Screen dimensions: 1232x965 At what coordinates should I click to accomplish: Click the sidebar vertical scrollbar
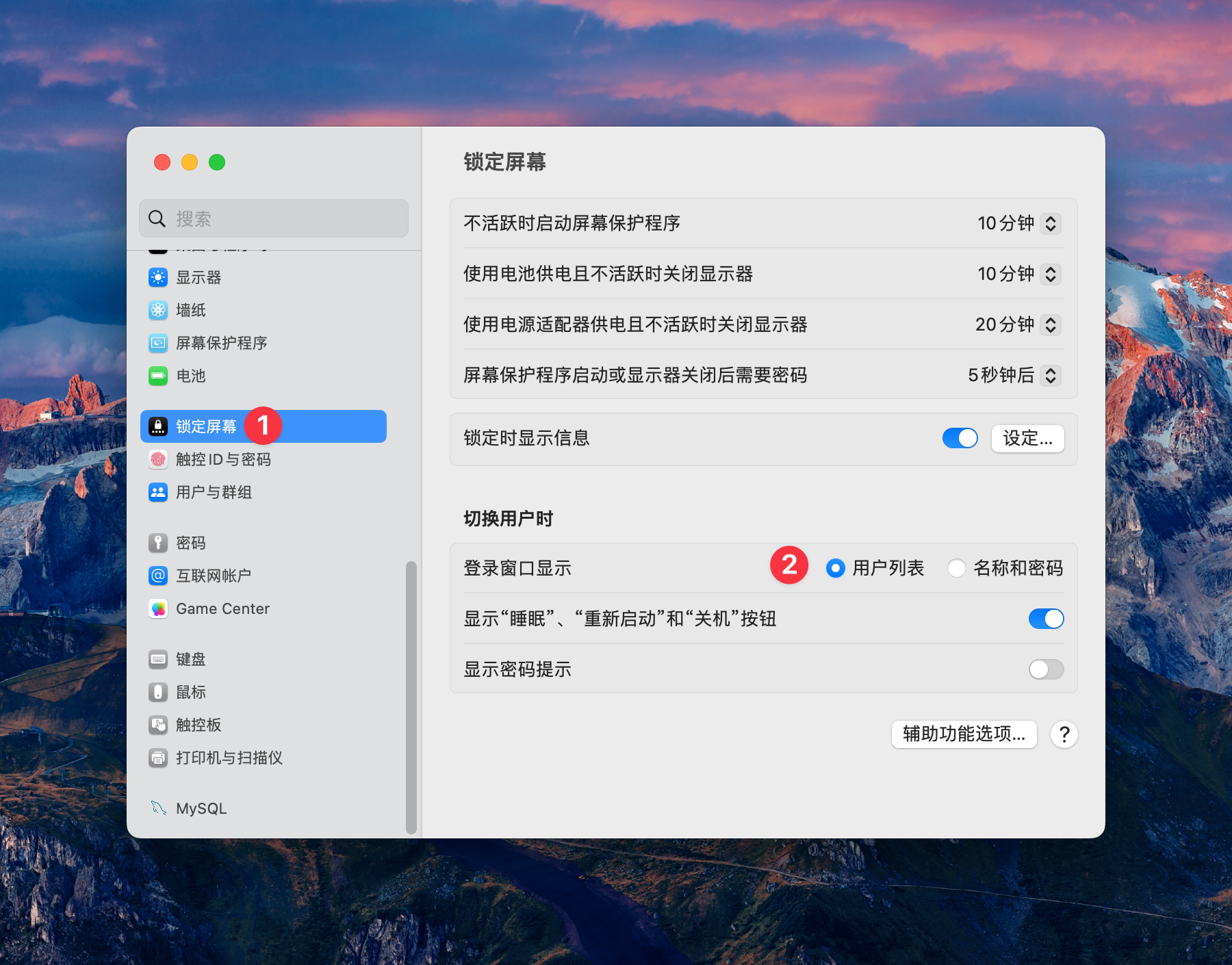[411, 697]
